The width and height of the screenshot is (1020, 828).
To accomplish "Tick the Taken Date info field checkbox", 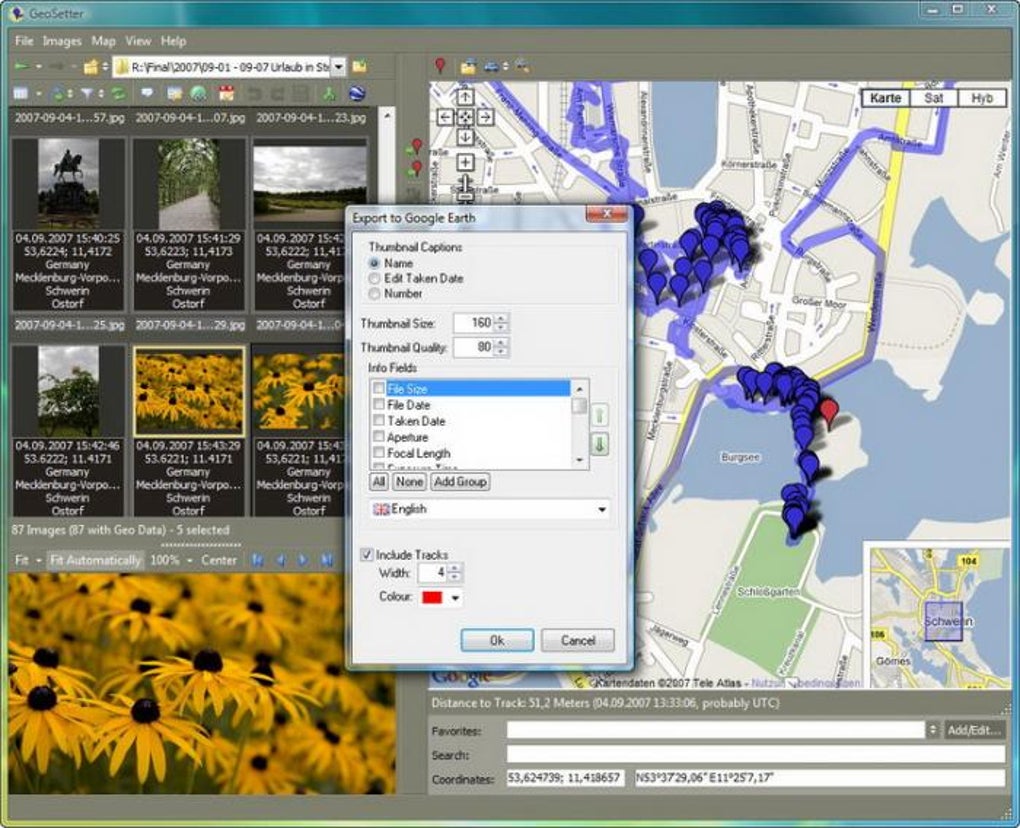I will coord(378,422).
